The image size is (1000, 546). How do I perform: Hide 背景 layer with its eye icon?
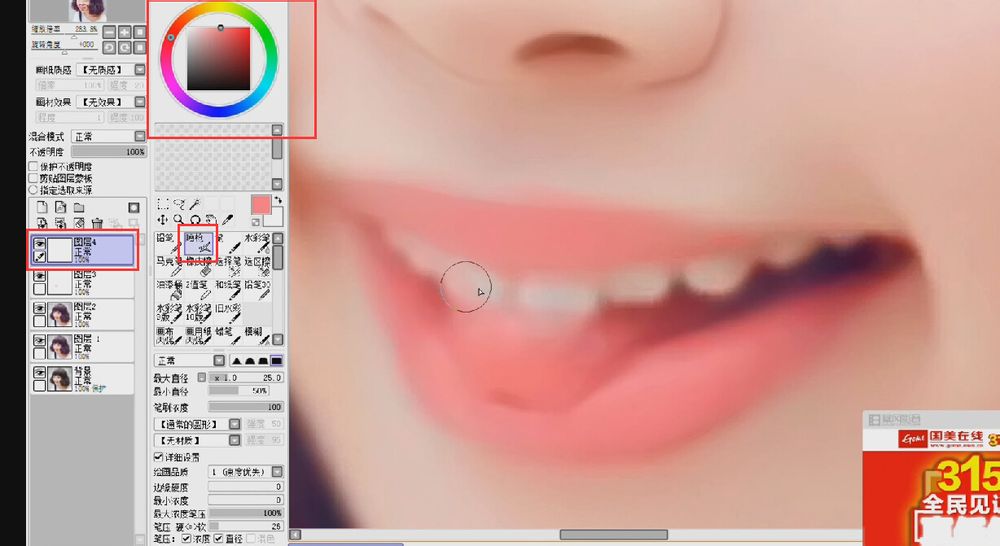[x=40, y=373]
